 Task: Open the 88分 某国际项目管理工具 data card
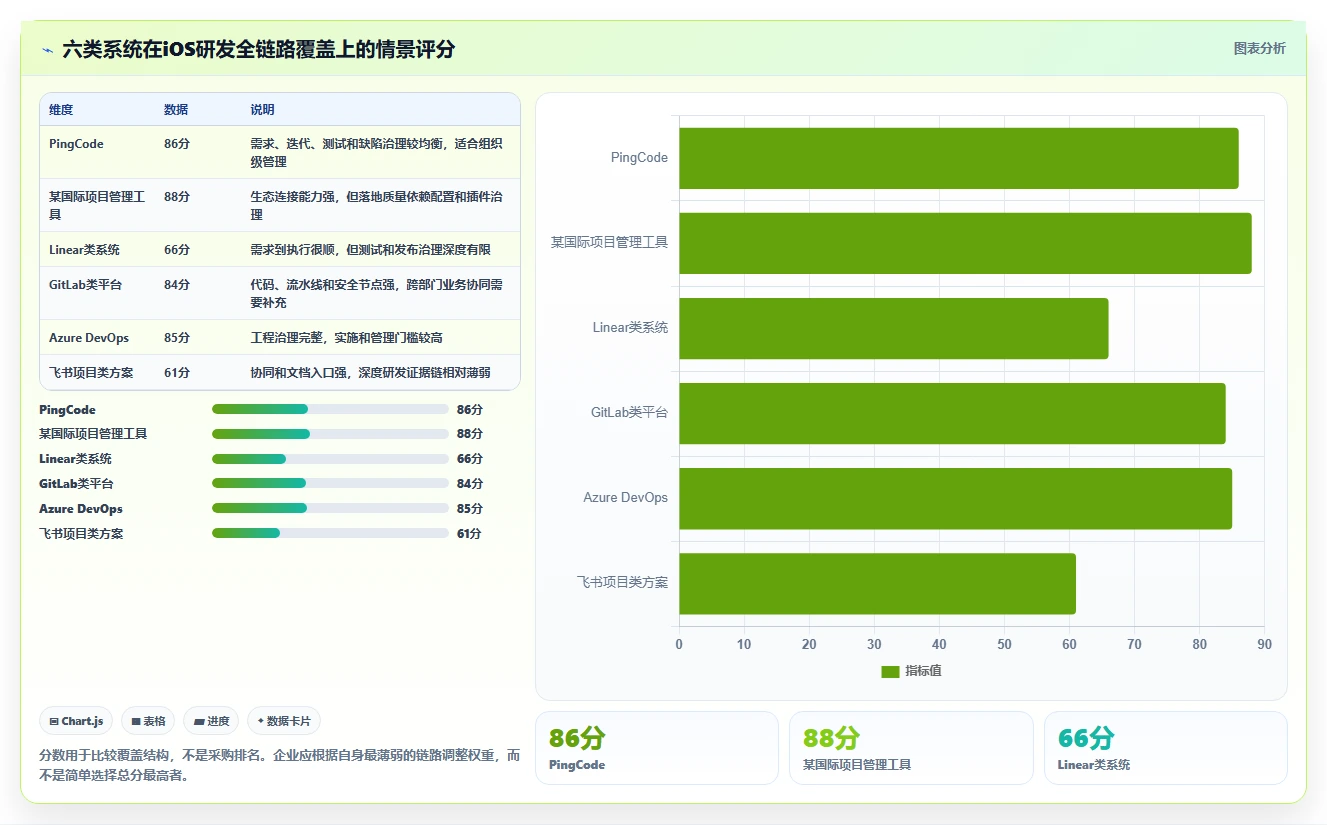point(911,747)
